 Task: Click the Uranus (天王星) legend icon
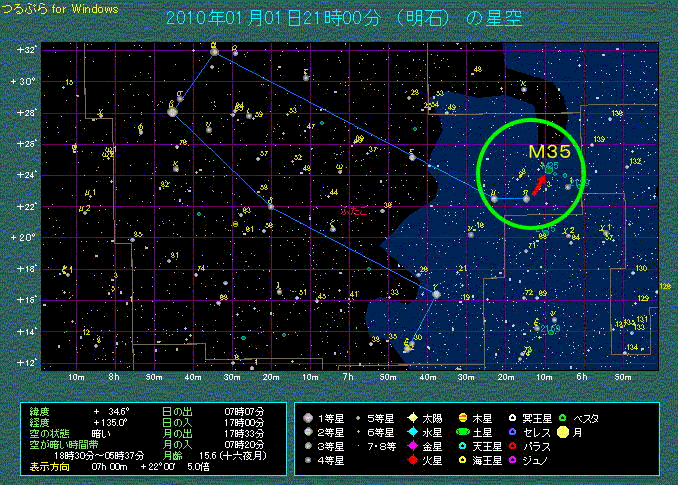[463, 446]
